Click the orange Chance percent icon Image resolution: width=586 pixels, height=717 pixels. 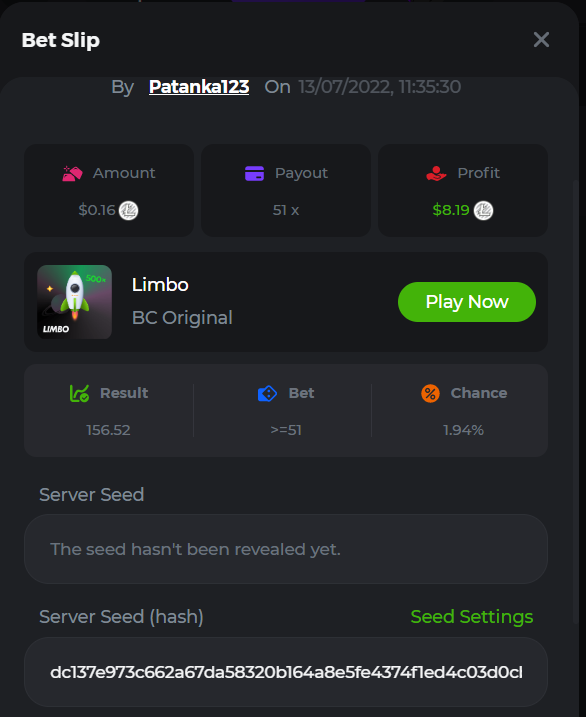point(430,393)
